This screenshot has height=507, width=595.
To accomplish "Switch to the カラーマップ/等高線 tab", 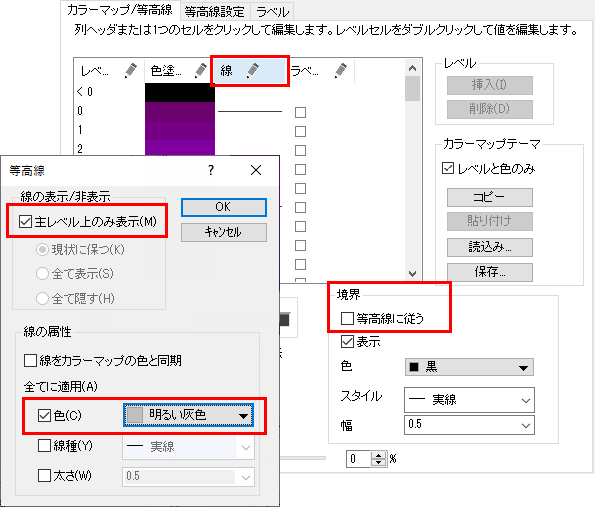I will click(120, 10).
